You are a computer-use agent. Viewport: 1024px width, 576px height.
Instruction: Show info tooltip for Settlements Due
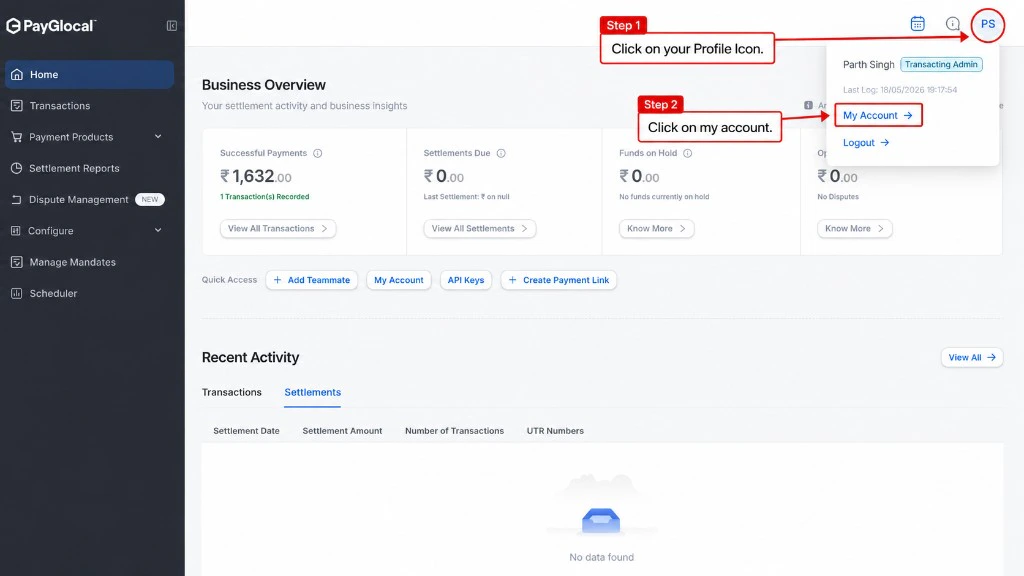[x=501, y=153]
